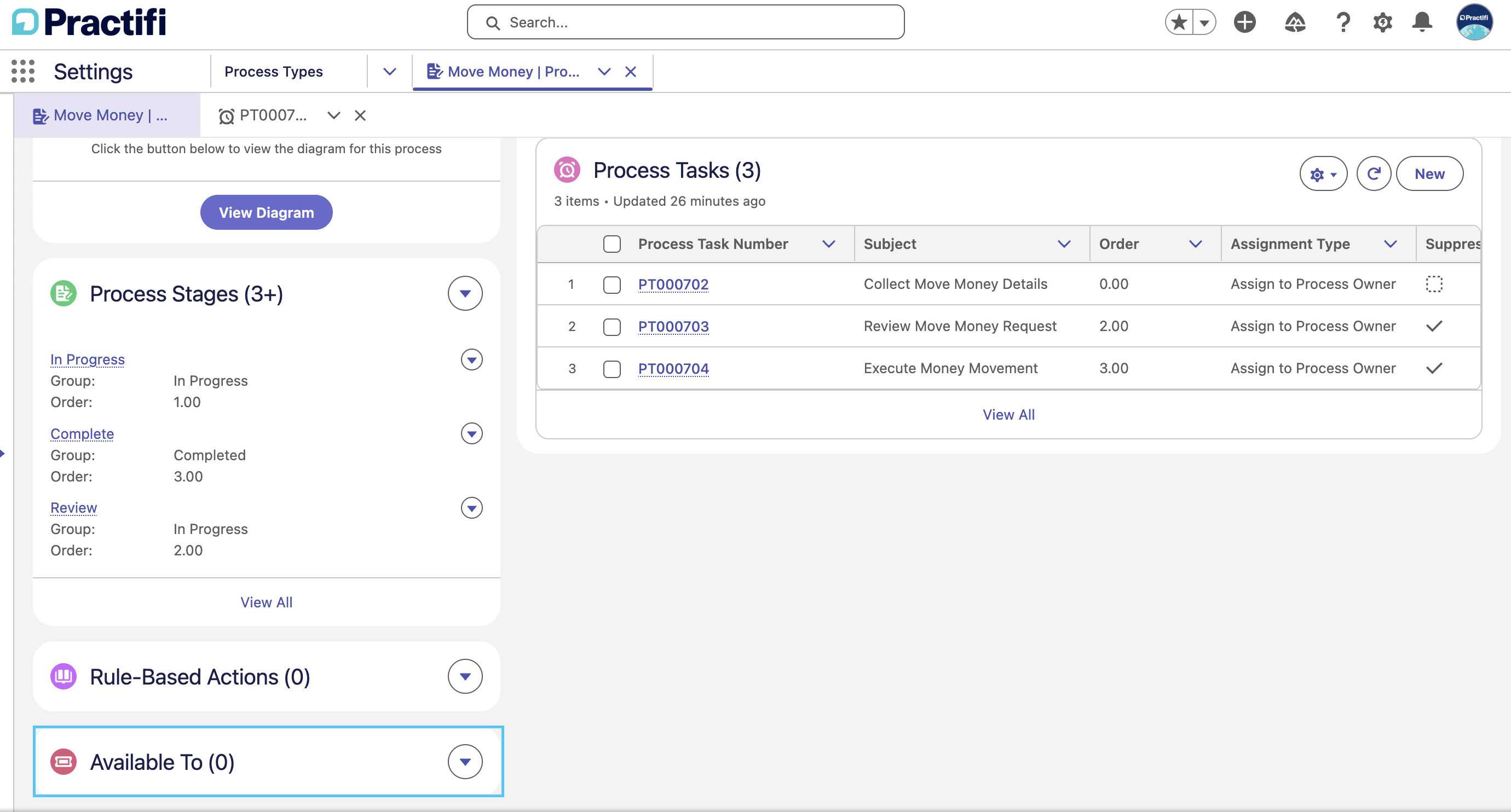
Task: Open the Process Tasks list gear dropdown
Action: pos(1323,173)
